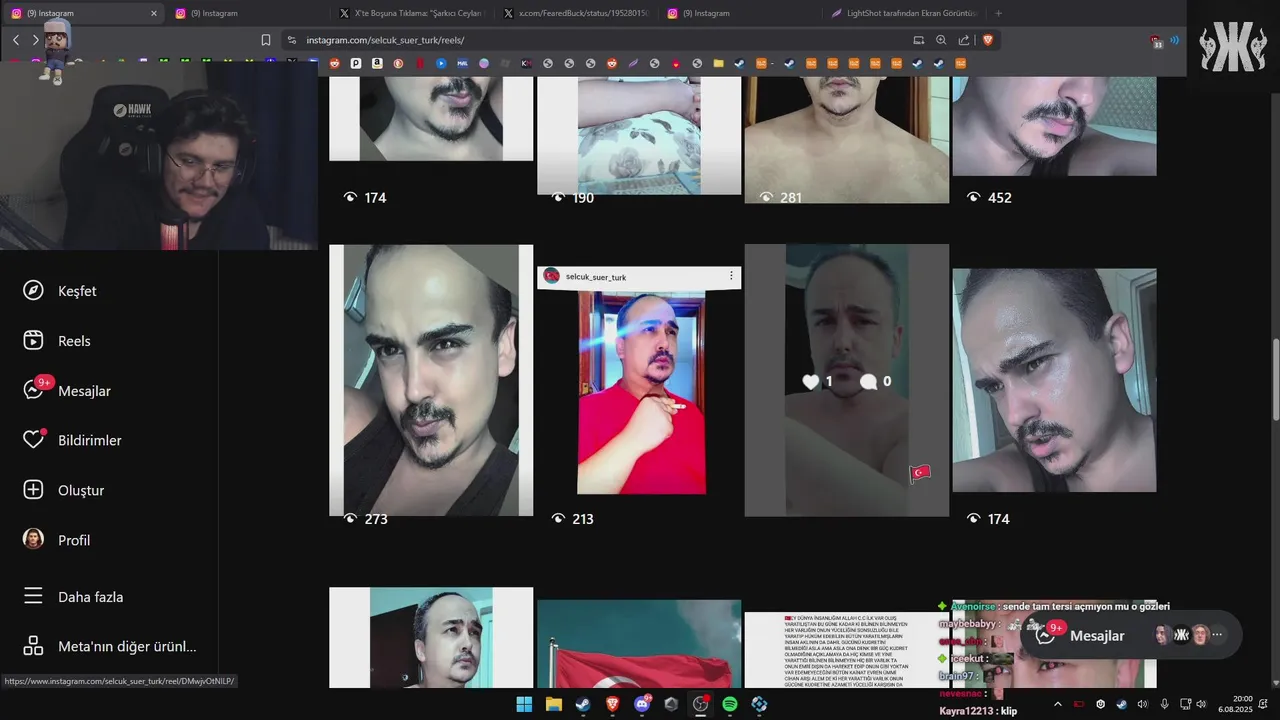Click the screen cast icon in the address bar
1280x720 pixels.
(919, 40)
